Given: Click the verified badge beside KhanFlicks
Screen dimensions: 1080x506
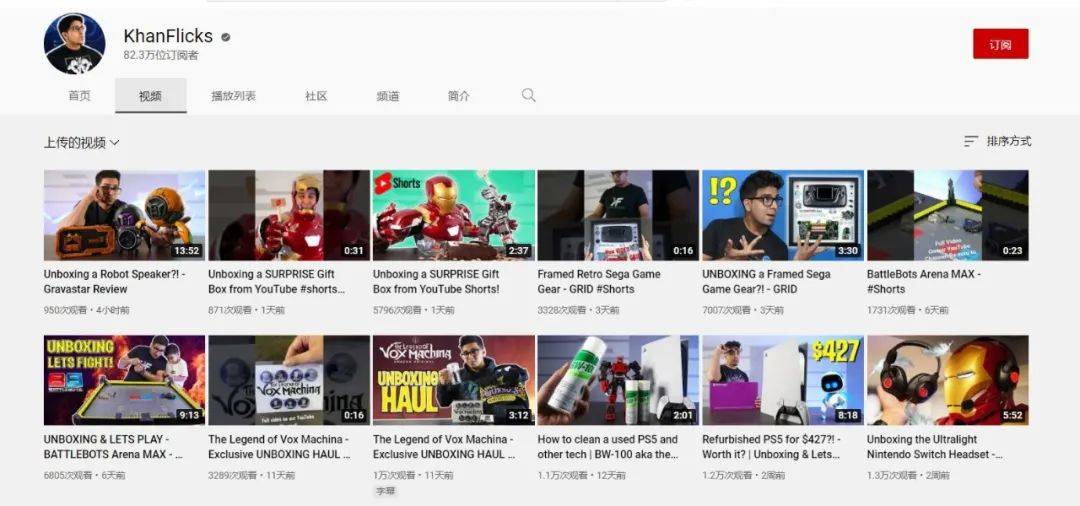Looking at the screenshot, I should pyautogui.click(x=225, y=37).
